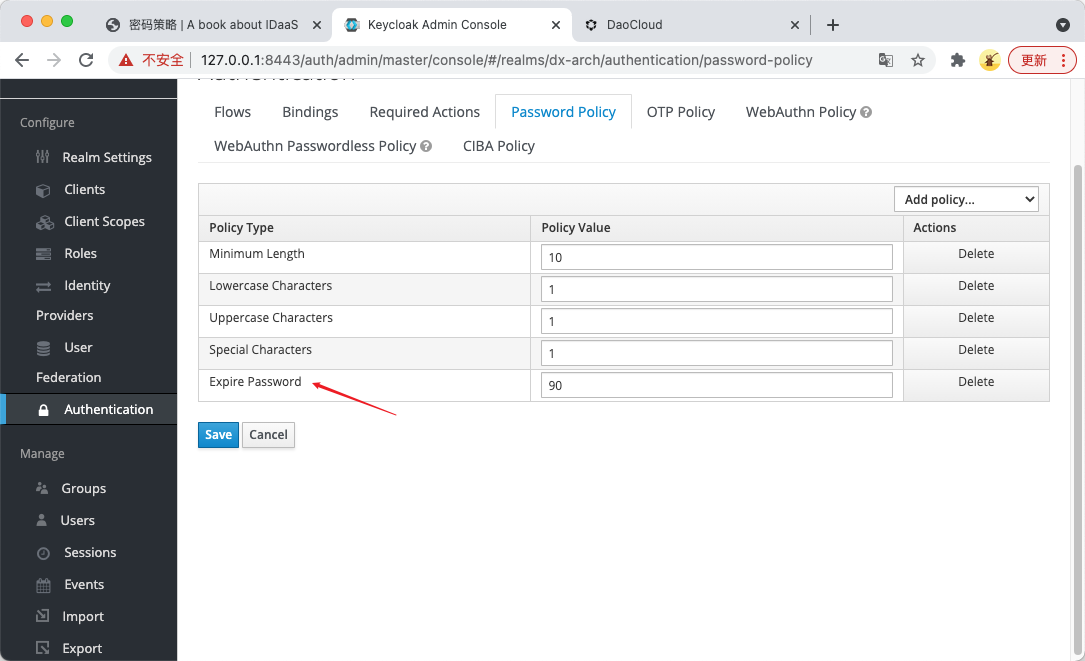
Task: Click the Cancel button
Action: coord(268,435)
